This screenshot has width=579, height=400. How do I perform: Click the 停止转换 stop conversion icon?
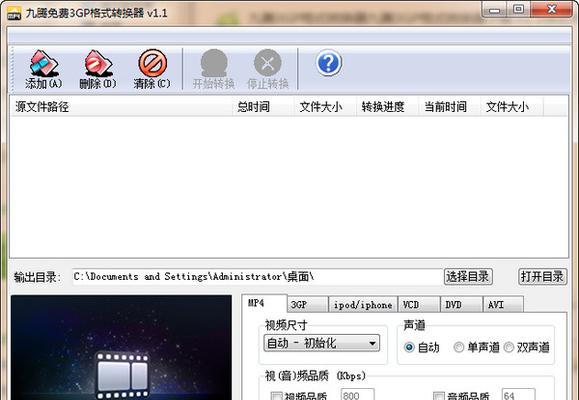[x=268, y=63]
